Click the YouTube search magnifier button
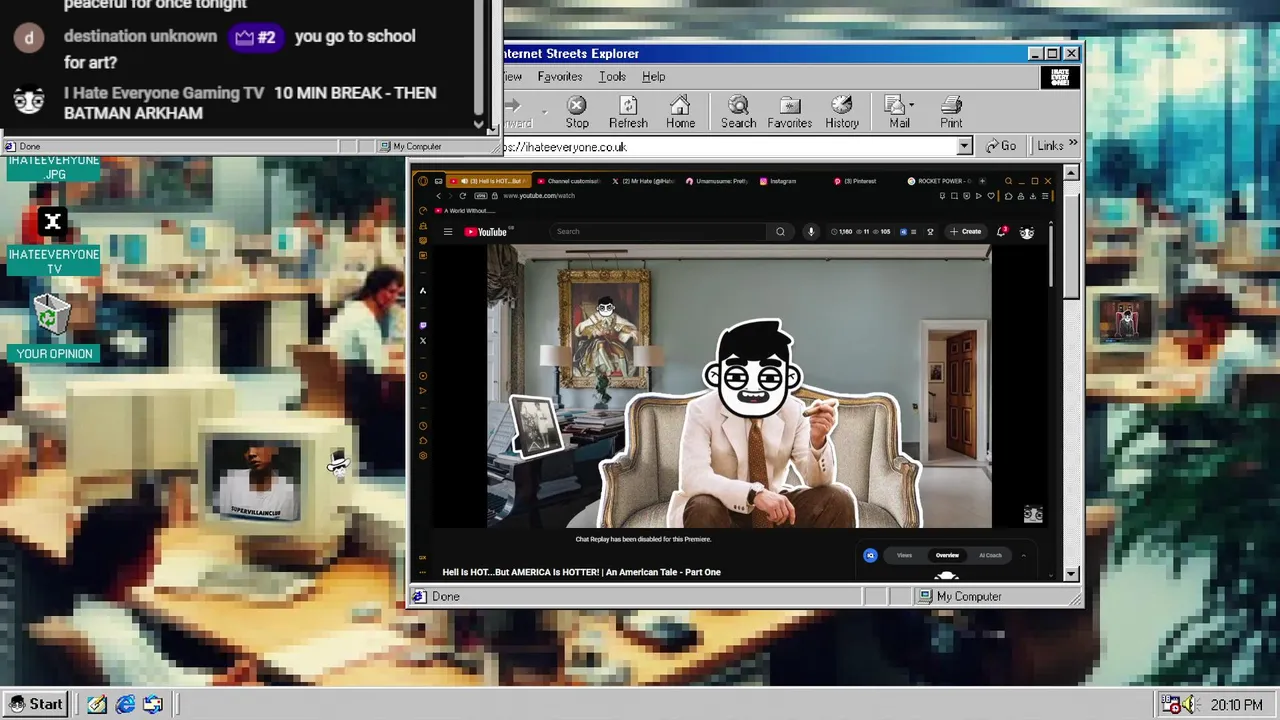The image size is (1280, 720). tap(780, 232)
